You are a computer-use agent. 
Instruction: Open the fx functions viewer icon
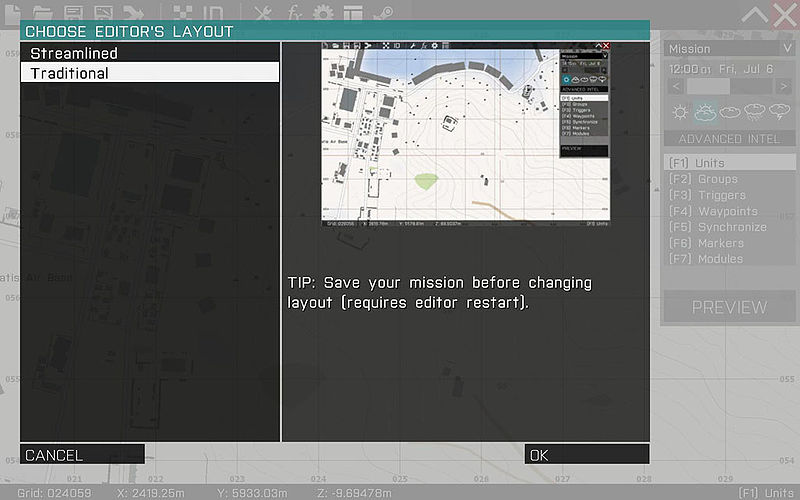click(x=293, y=13)
